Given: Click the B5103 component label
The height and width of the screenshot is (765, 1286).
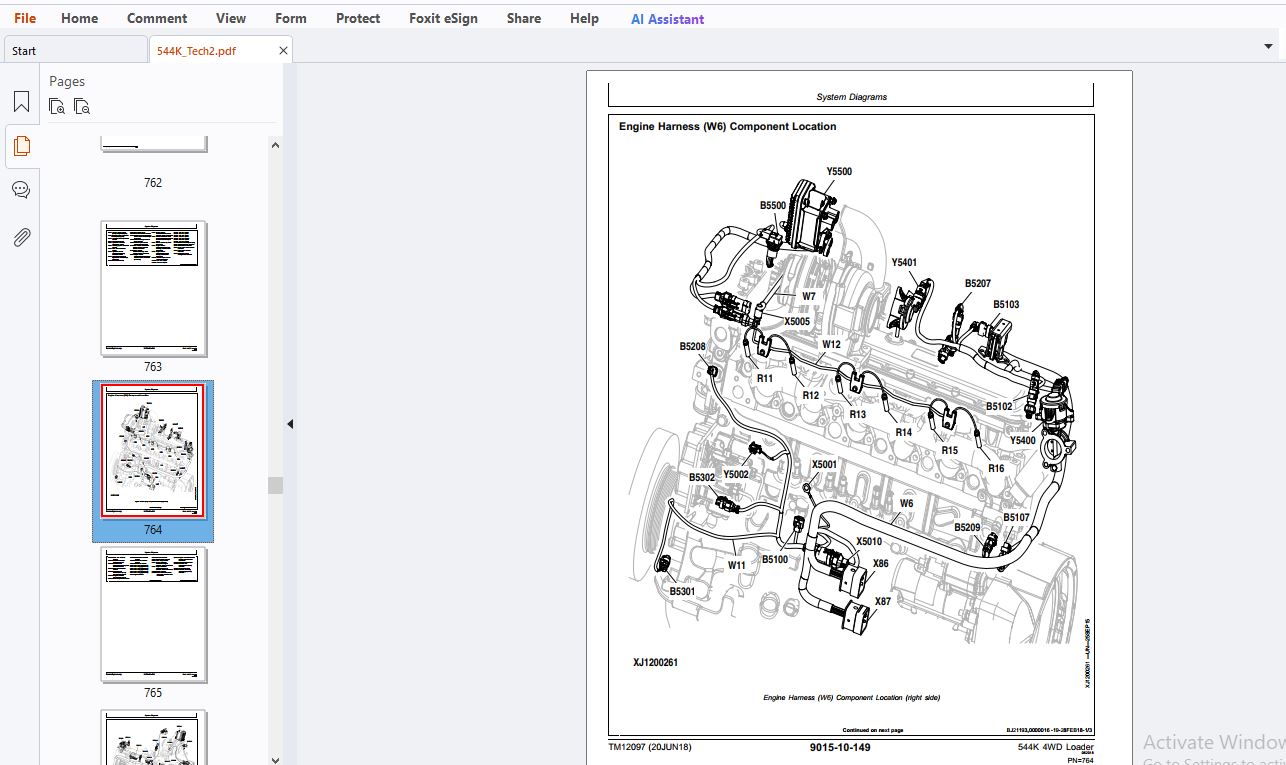Looking at the screenshot, I should [x=1006, y=305].
